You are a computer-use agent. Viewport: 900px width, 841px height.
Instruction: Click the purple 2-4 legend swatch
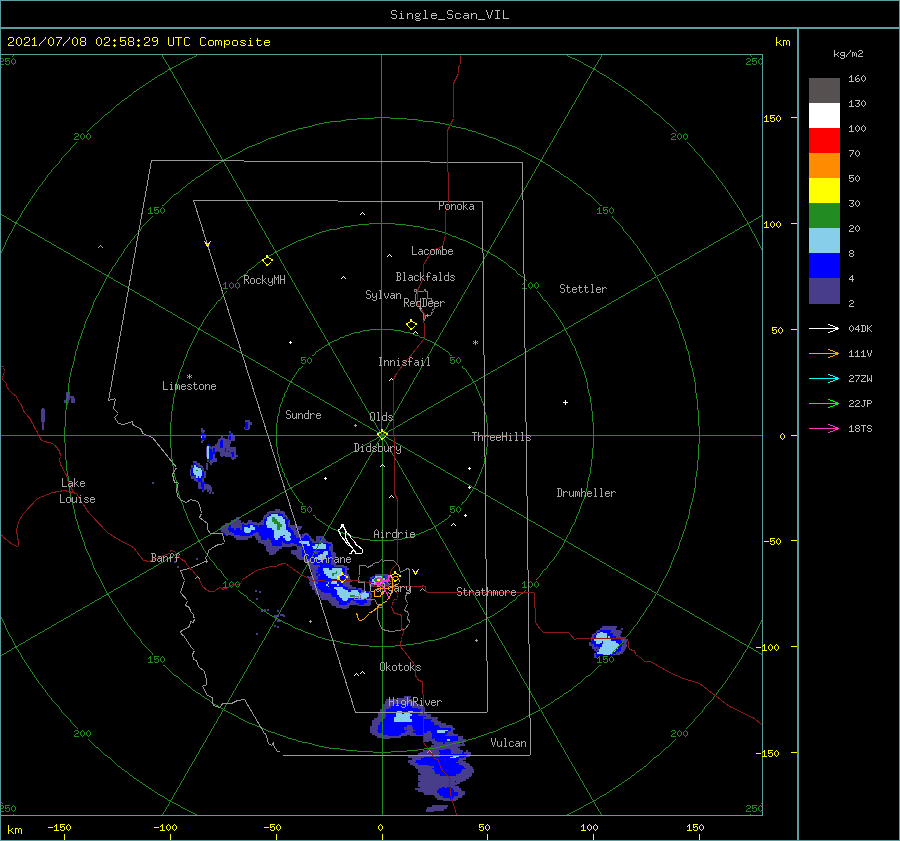click(x=824, y=290)
